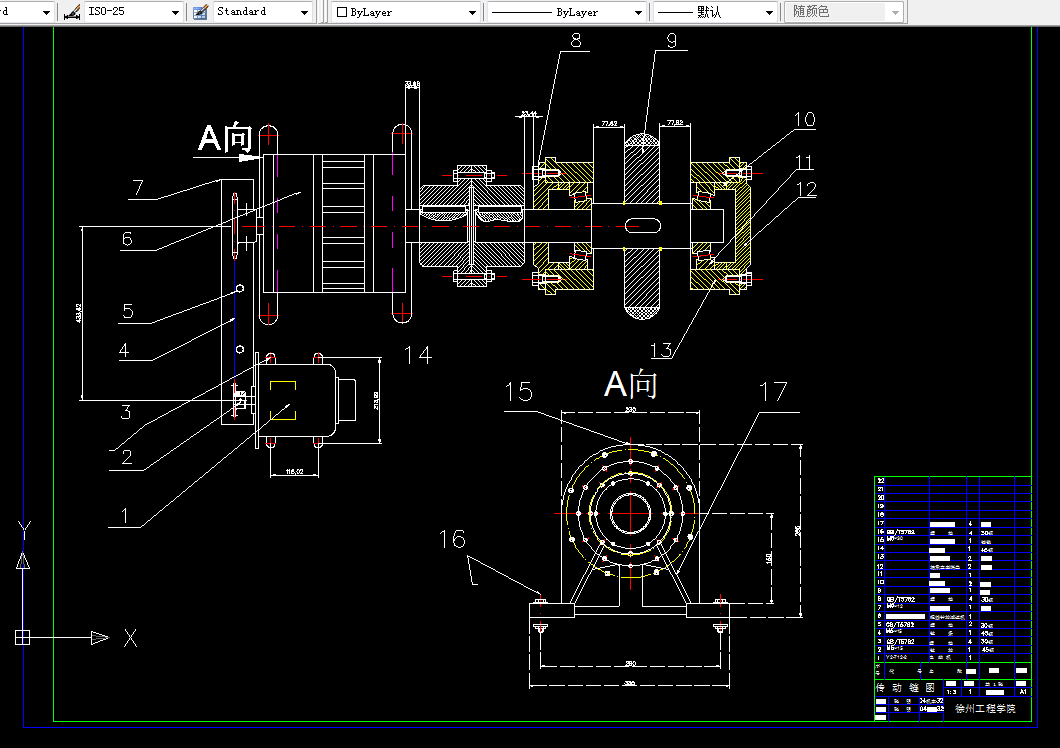Click the white ByLayer color swatch
The height and width of the screenshot is (748, 1060).
[342, 12]
